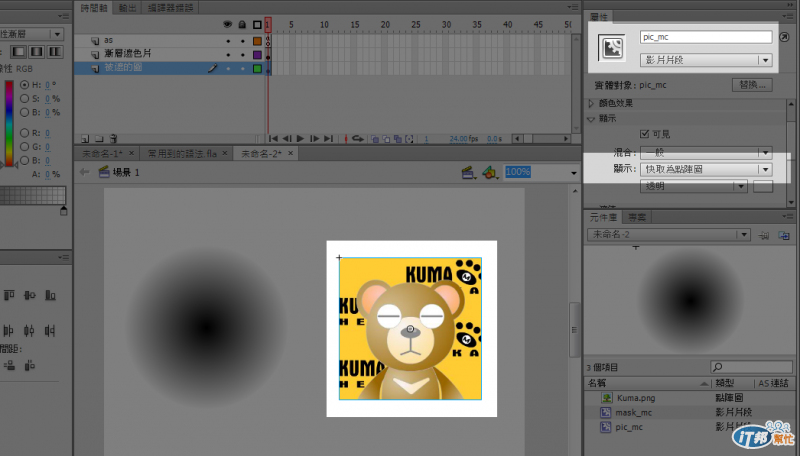Open the 影片片段 symbol type dropdown
This screenshot has height=456, width=800.
click(x=706, y=60)
